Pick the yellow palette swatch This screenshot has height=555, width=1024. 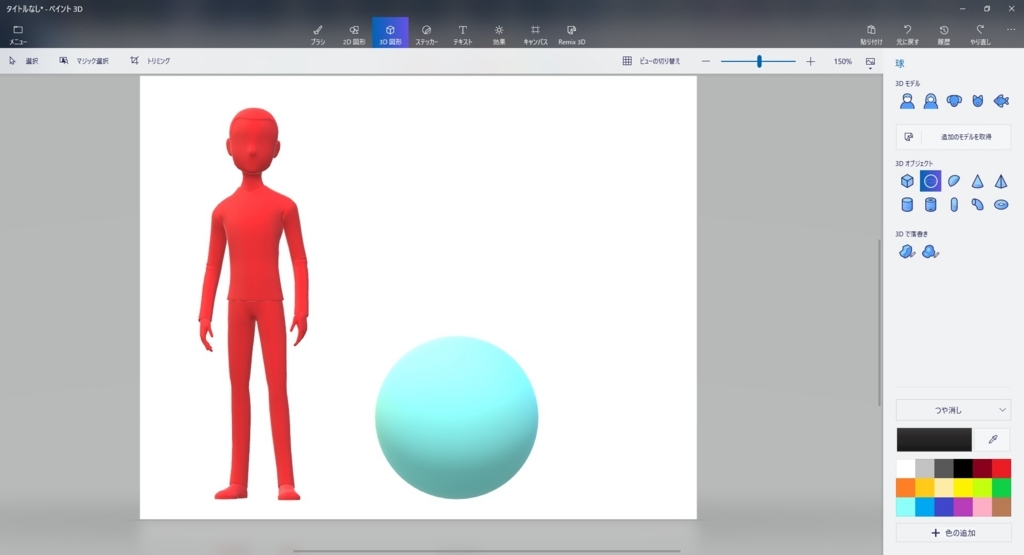click(963, 488)
